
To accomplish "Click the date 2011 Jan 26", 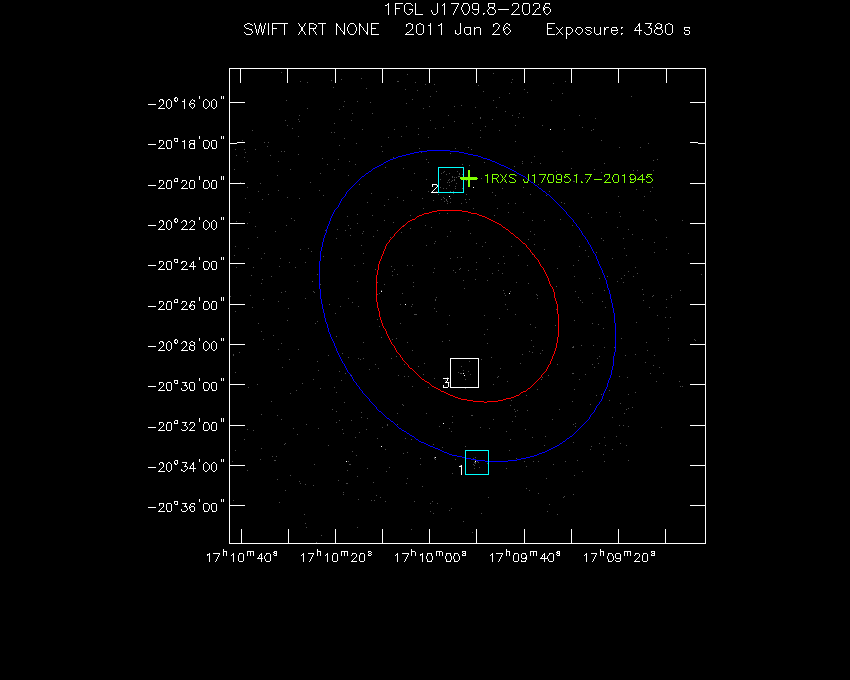I will (x=458, y=29).
